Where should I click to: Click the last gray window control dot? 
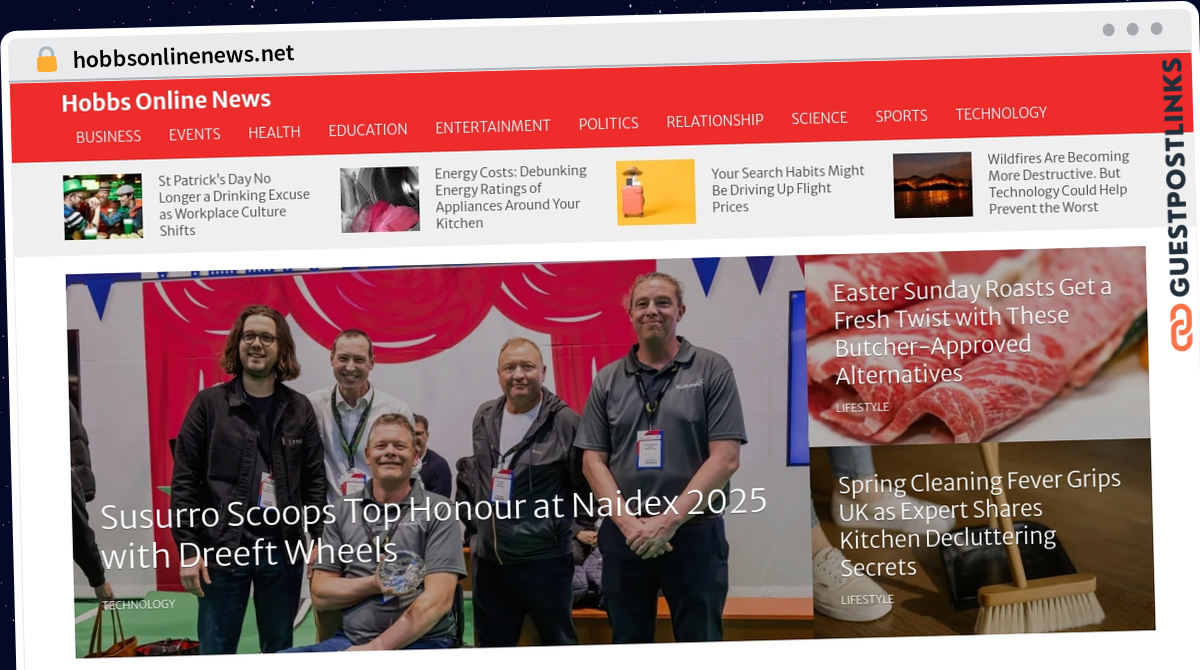coord(1157,29)
